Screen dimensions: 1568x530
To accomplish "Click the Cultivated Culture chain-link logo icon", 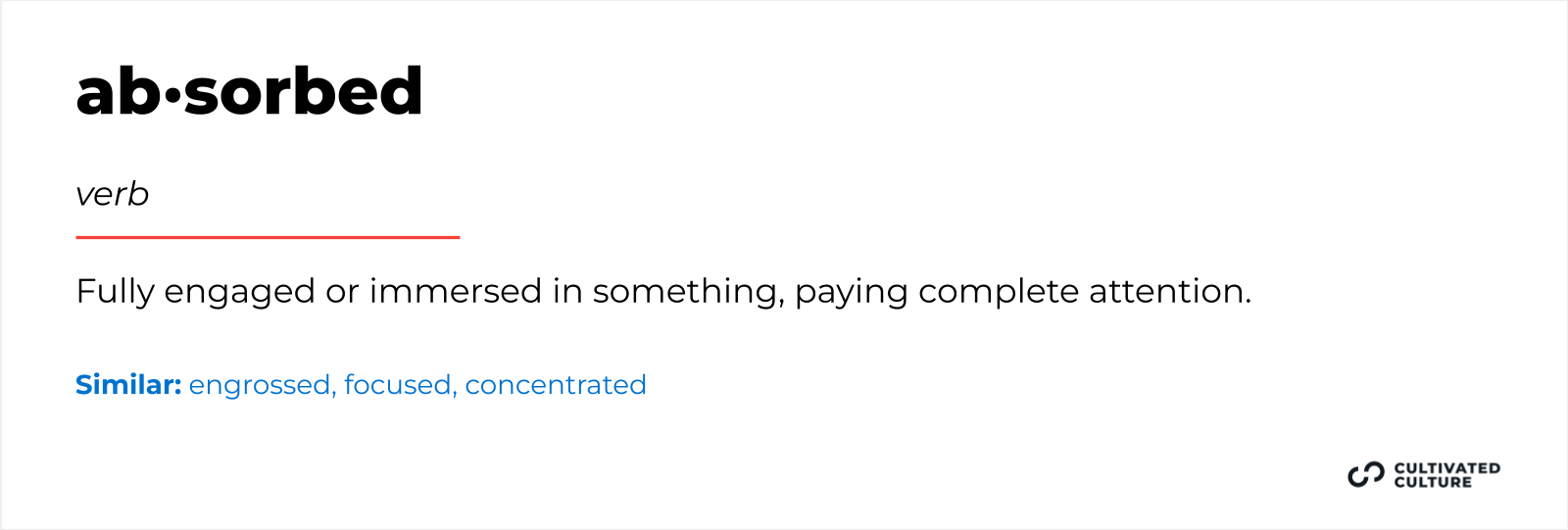I will click(1366, 475).
